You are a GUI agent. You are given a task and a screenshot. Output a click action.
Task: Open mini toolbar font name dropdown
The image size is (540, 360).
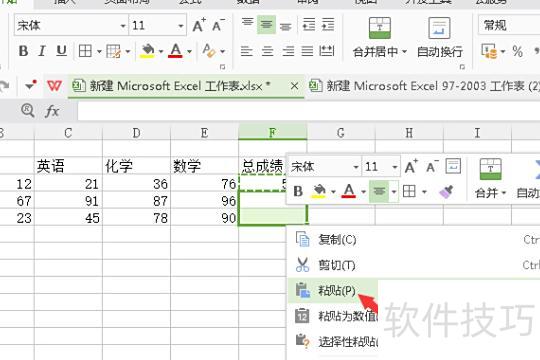click(x=356, y=167)
